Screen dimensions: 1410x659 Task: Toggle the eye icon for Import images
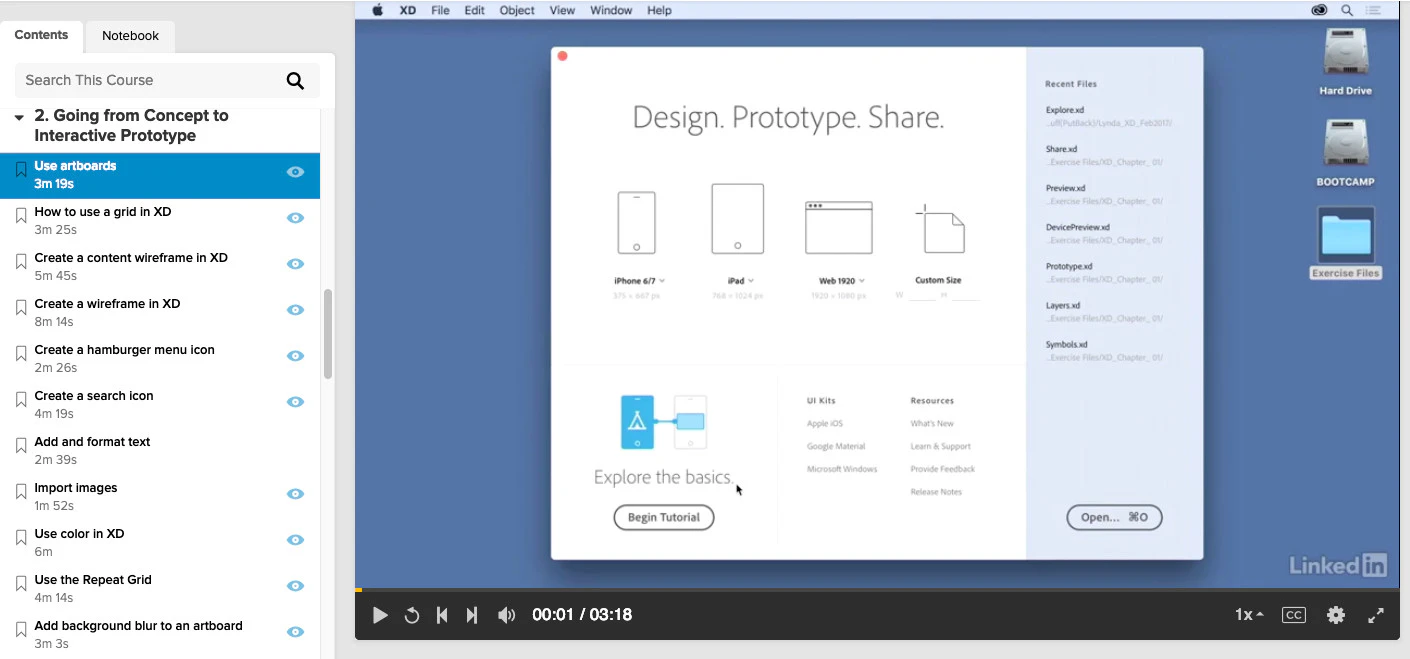295,493
